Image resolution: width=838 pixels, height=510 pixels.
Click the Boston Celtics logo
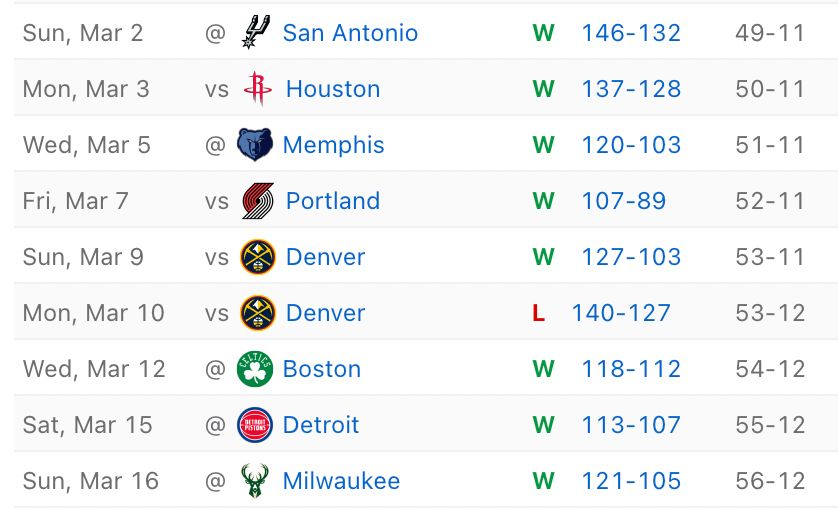[254, 369]
